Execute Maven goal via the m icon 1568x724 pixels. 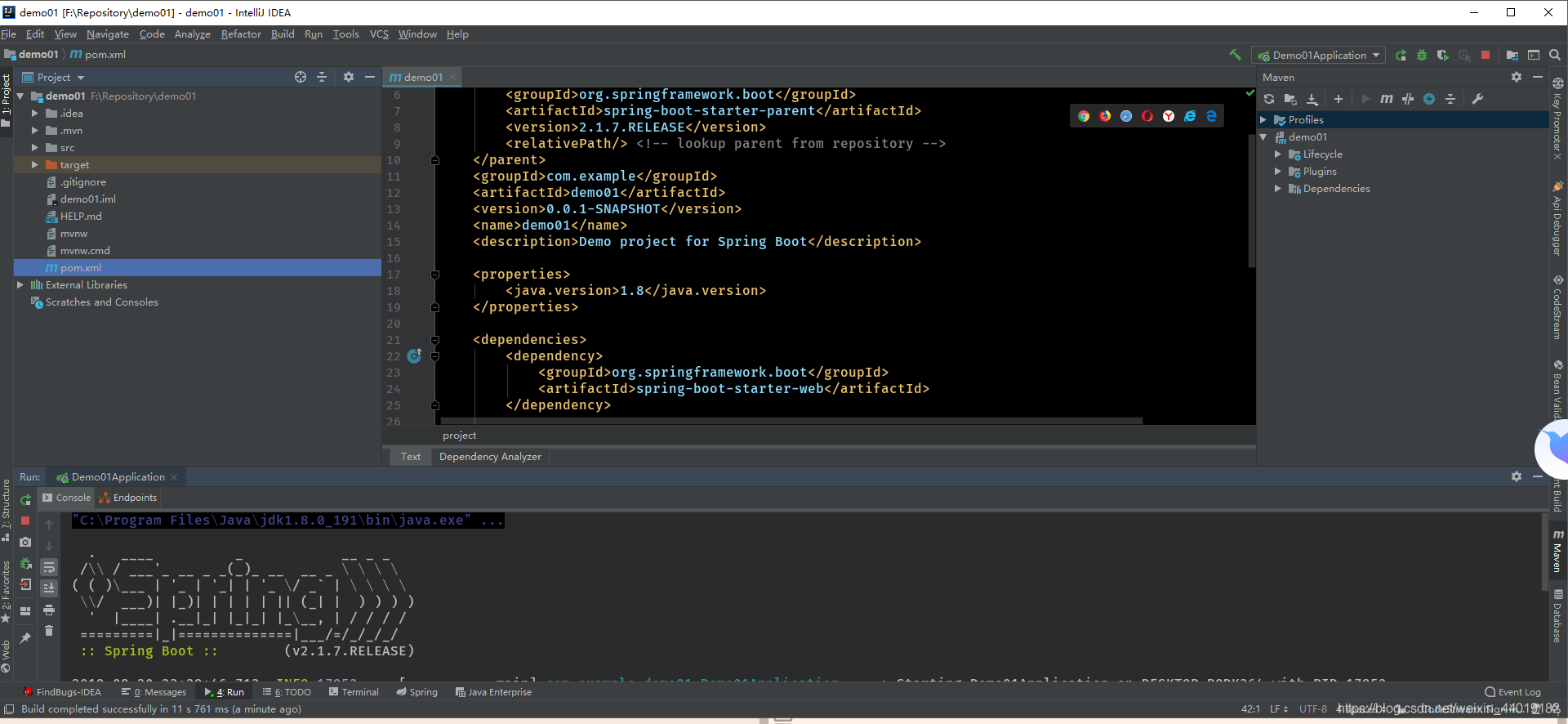(x=1387, y=99)
